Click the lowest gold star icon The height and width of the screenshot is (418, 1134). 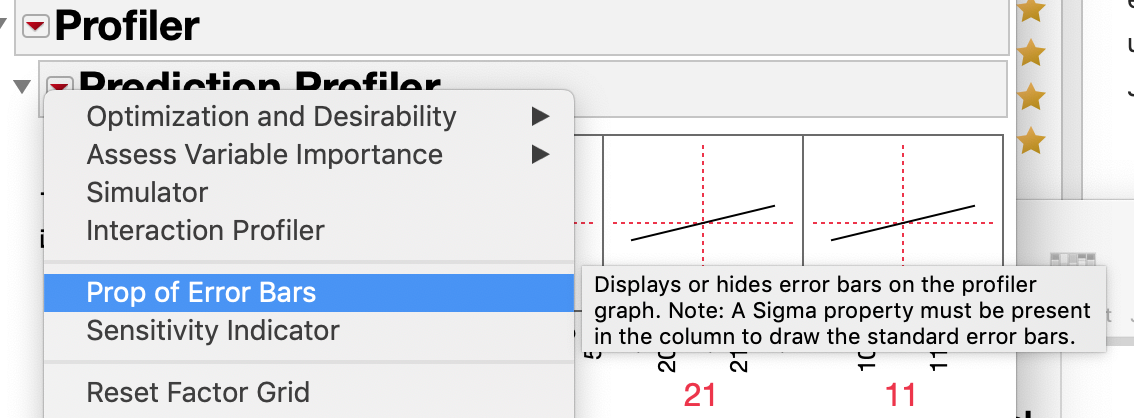point(1030,143)
